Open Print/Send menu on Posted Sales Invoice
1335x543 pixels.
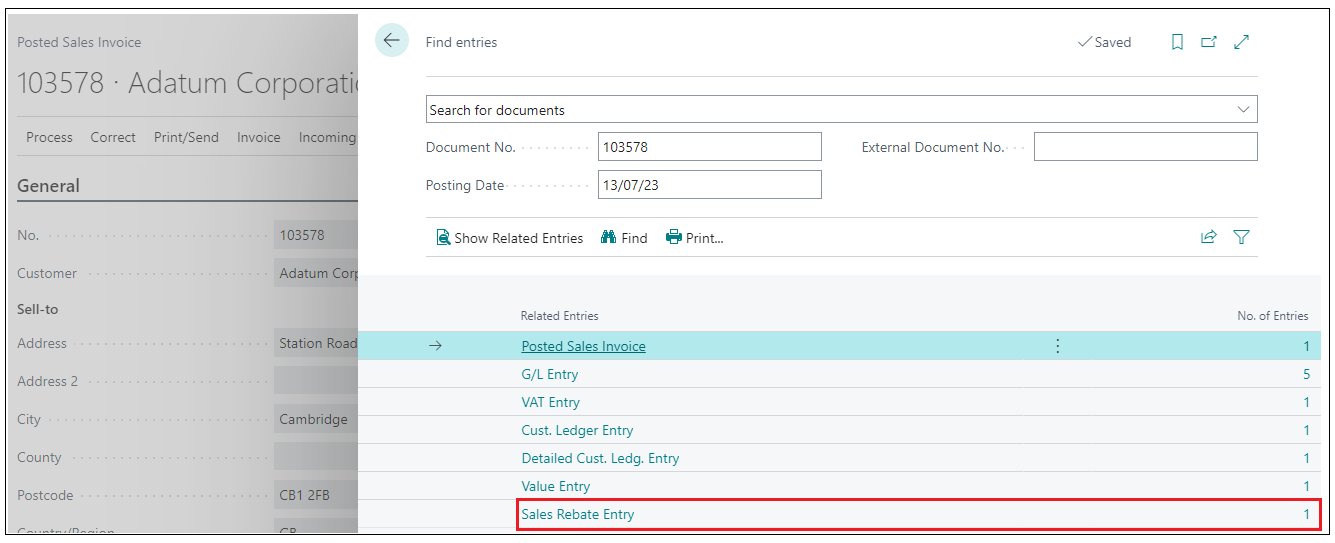(186, 137)
